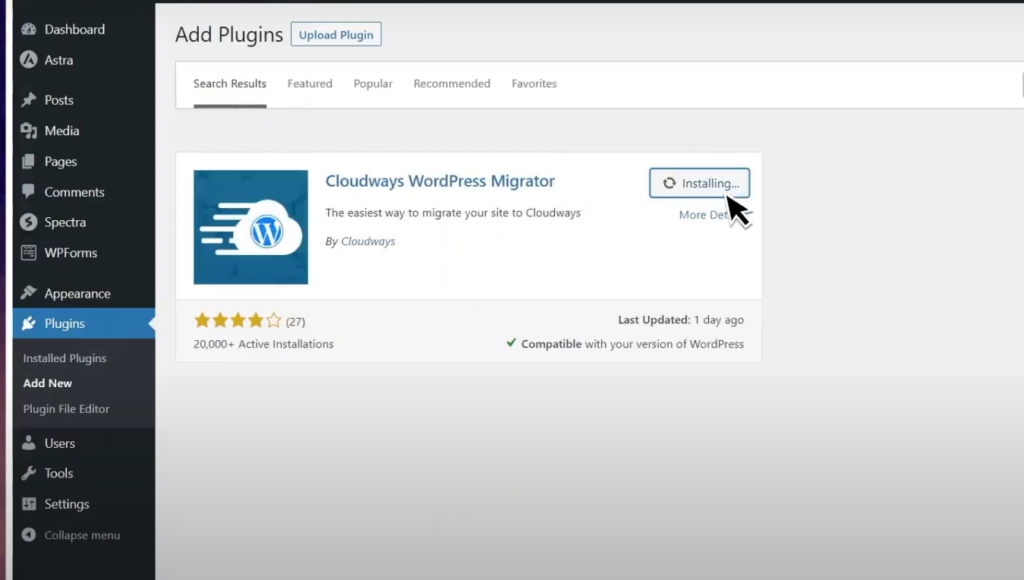Click the Astra logo icon
The height and width of the screenshot is (580, 1024).
point(29,60)
